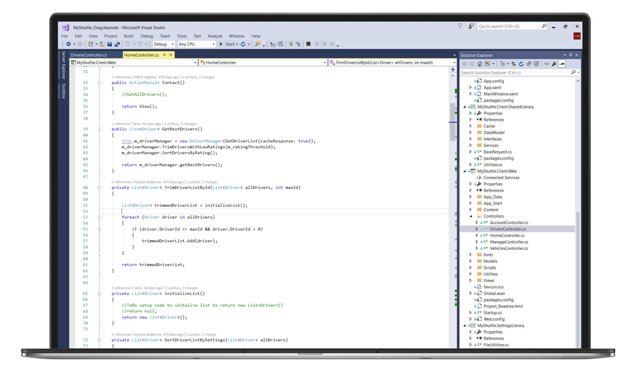Image resolution: width=635 pixels, height=375 pixels.
Task: Click the Find in Files toolbar icon
Action: click(x=257, y=44)
